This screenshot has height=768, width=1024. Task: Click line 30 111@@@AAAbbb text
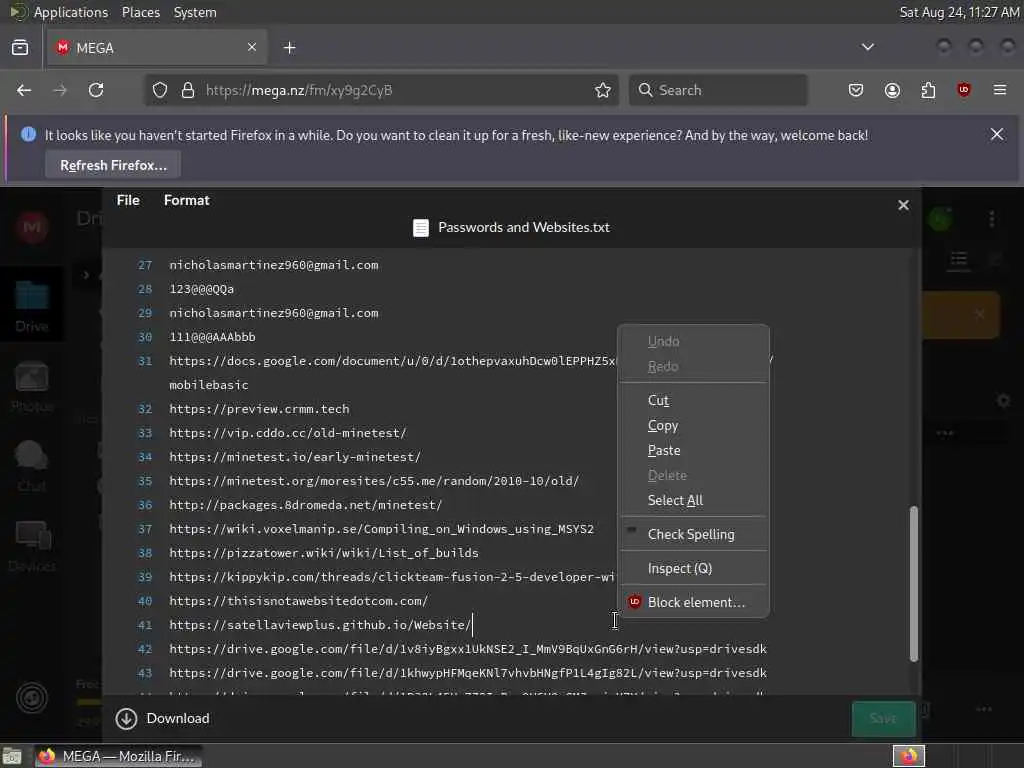point(212,337)
